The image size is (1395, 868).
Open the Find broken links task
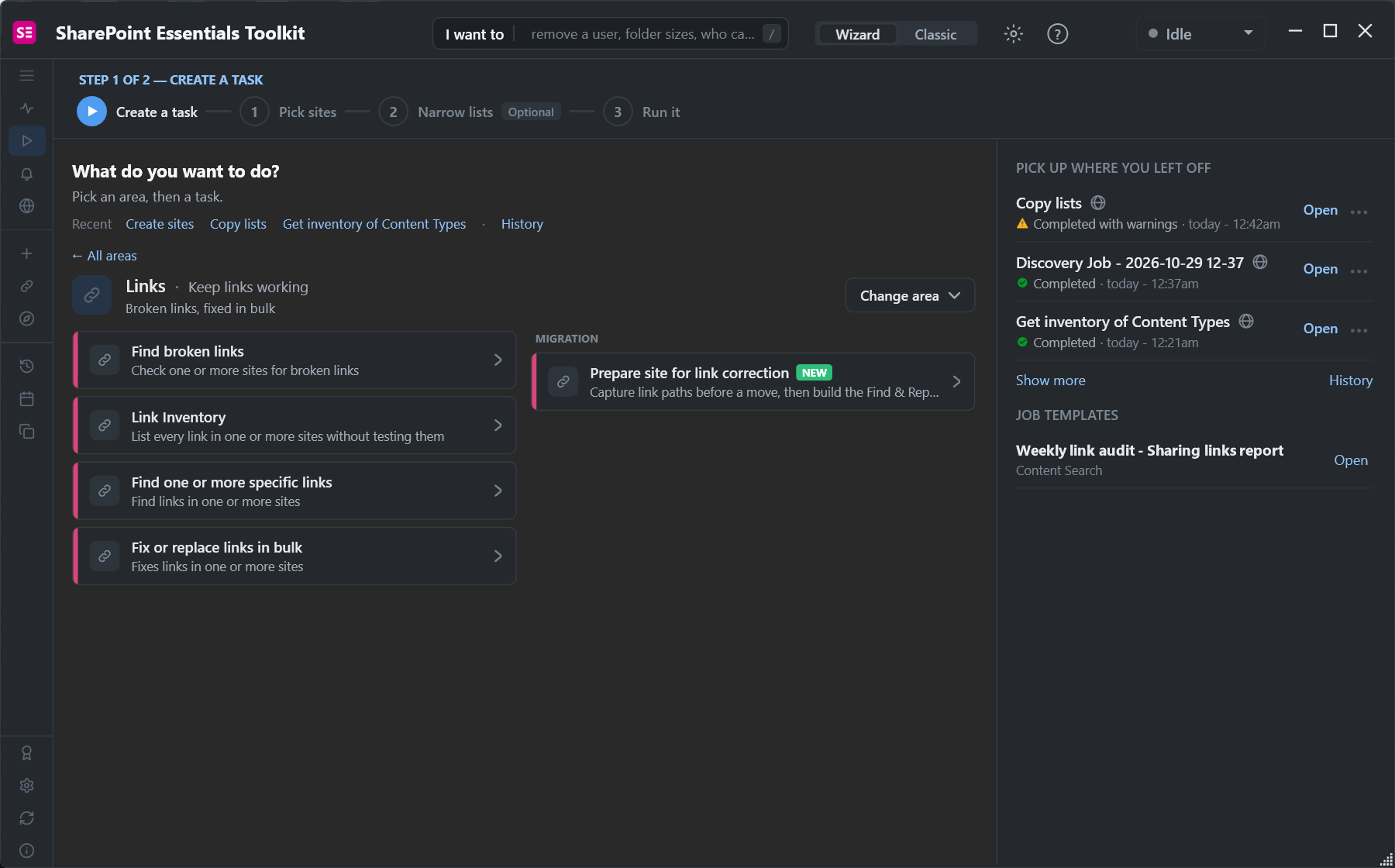294,360
